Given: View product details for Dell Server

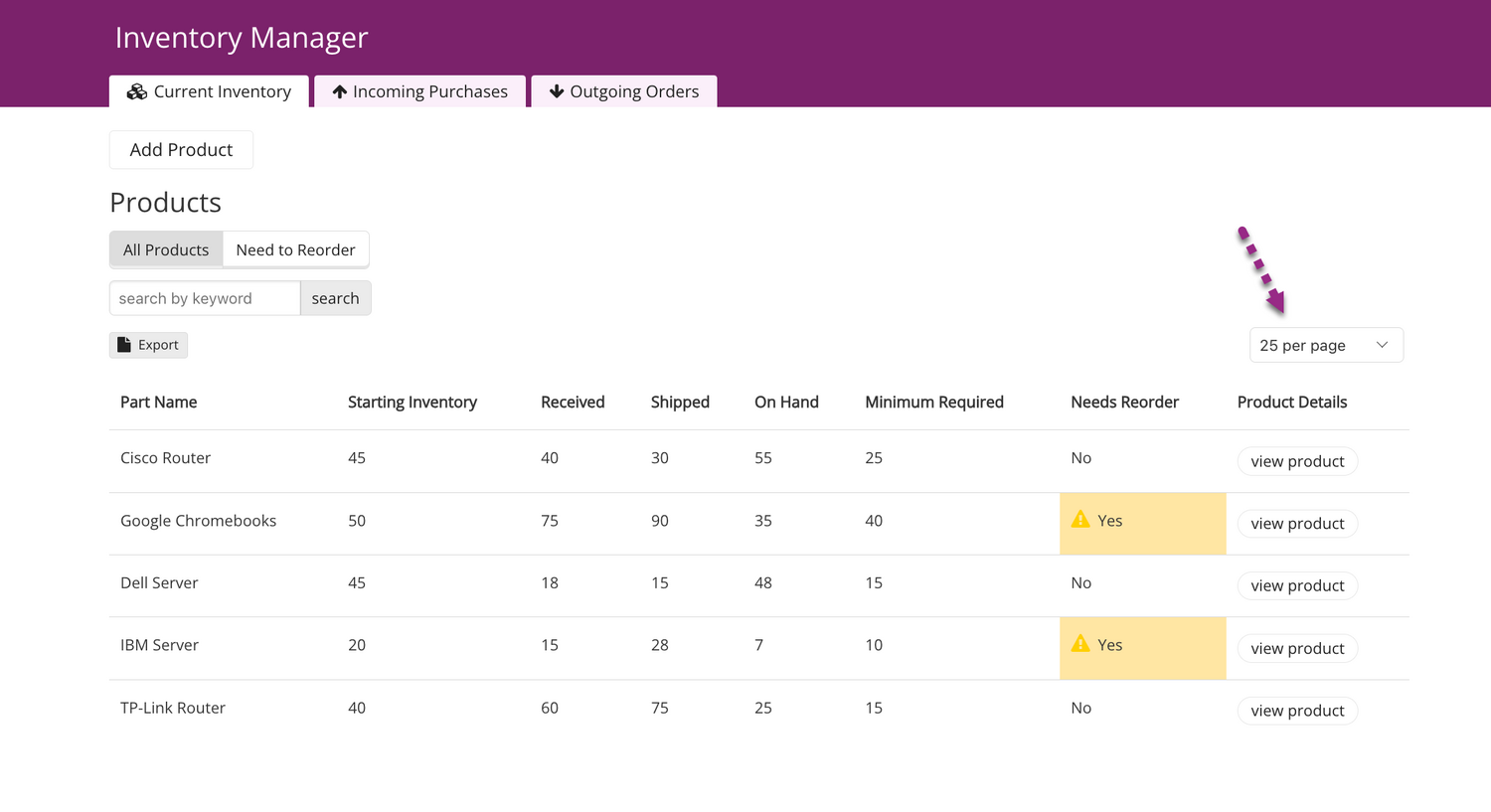Looking at the screenshot, I should 1297,585.
